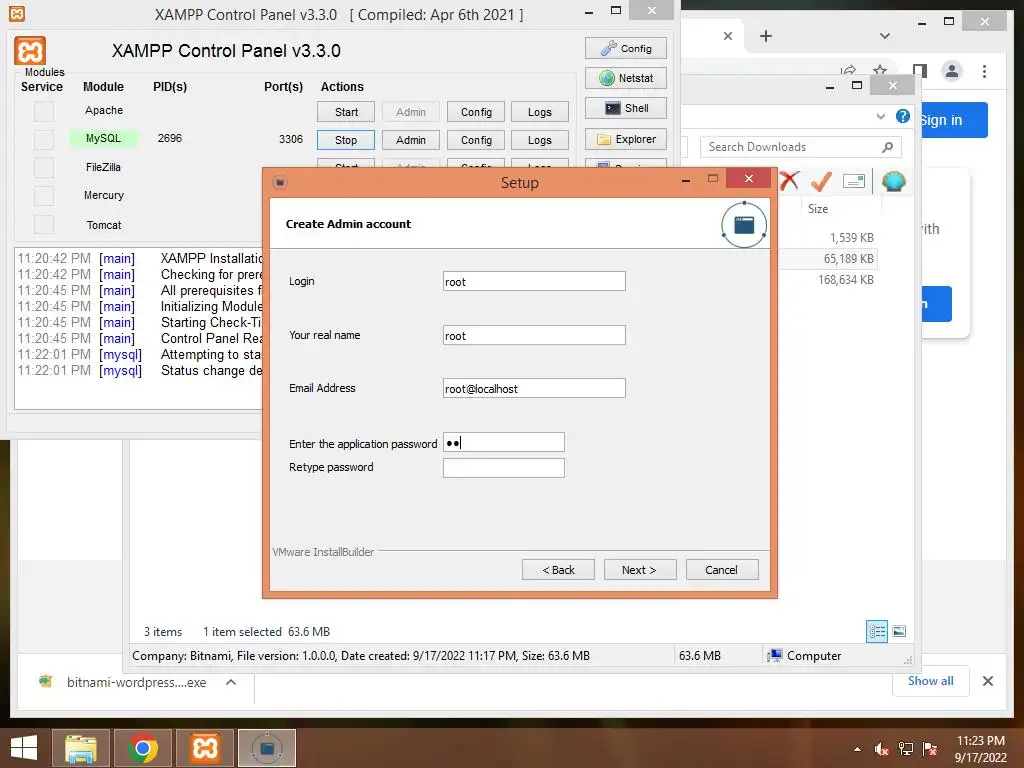This screenshot has height=768, width=1024.
Task: Click the Bitnami installer logo icon
Action: pyautogui.click(x=744, y=225)
